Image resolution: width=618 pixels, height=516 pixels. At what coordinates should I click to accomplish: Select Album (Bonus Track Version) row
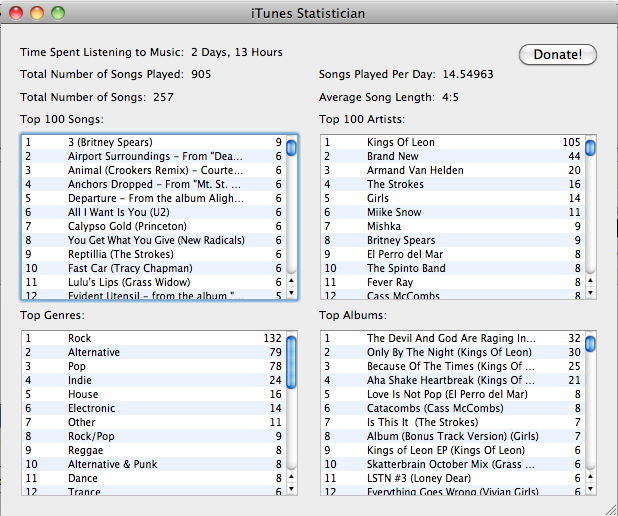coord(453,436)
